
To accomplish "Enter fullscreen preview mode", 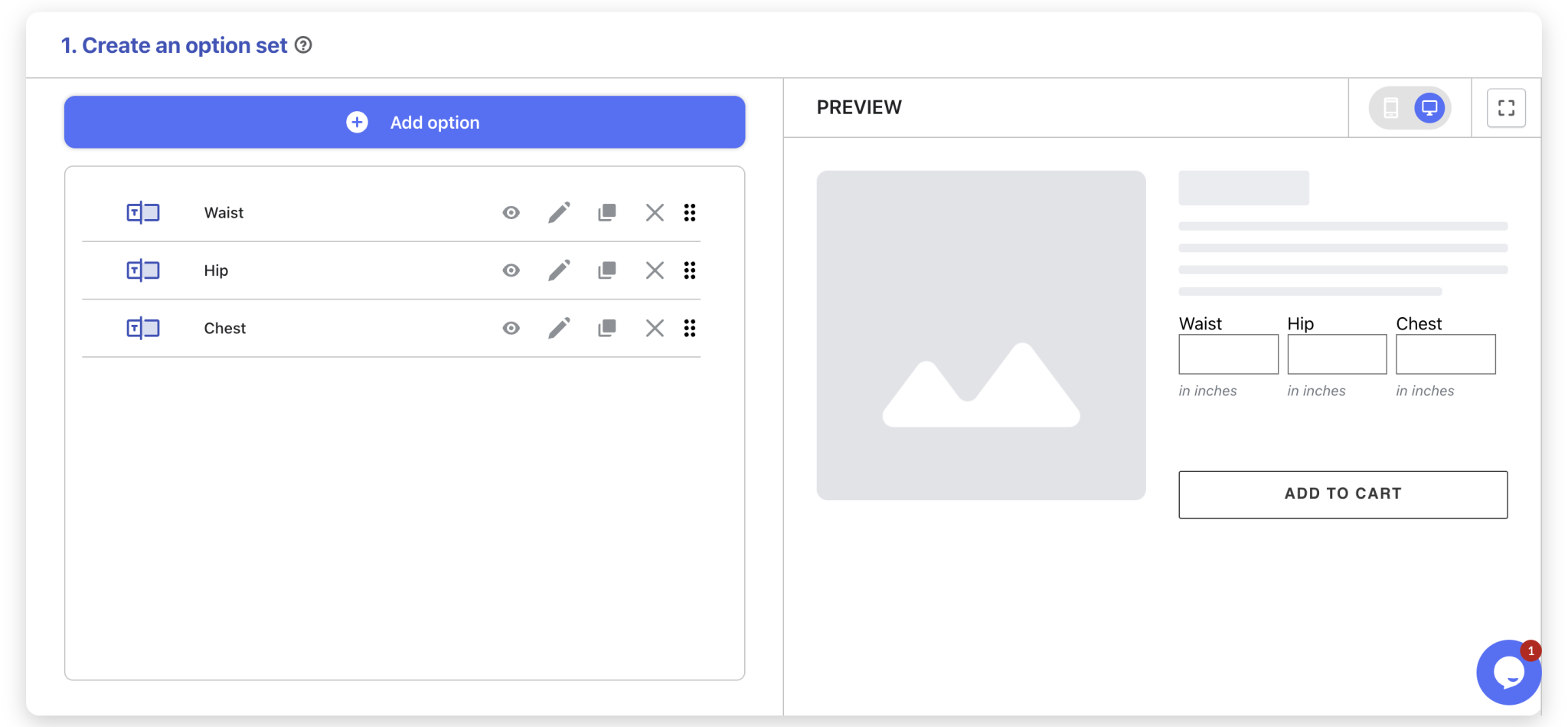I will [x=1504, y=107].
